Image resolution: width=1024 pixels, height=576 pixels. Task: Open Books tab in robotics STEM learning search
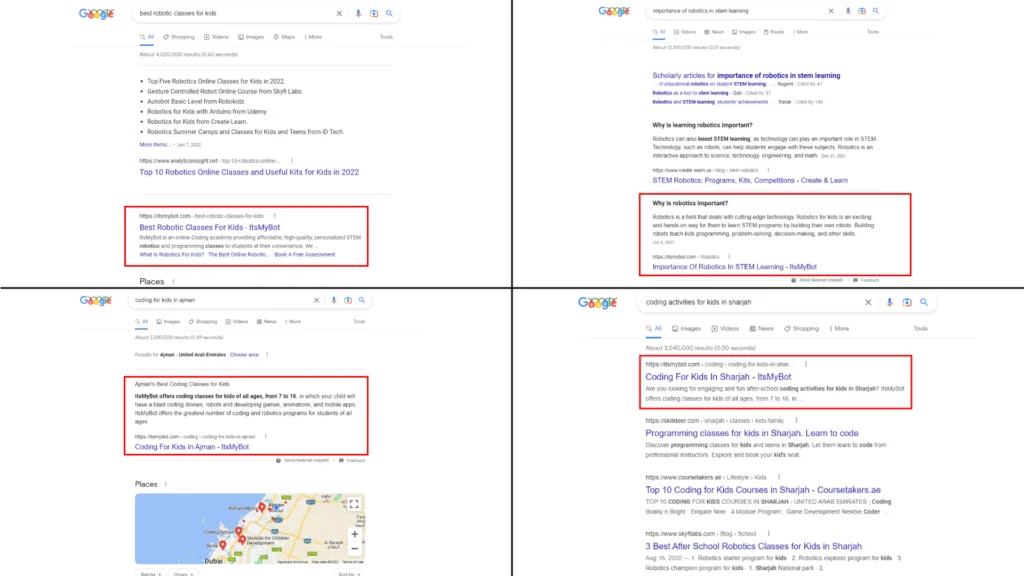pos(774,32)
